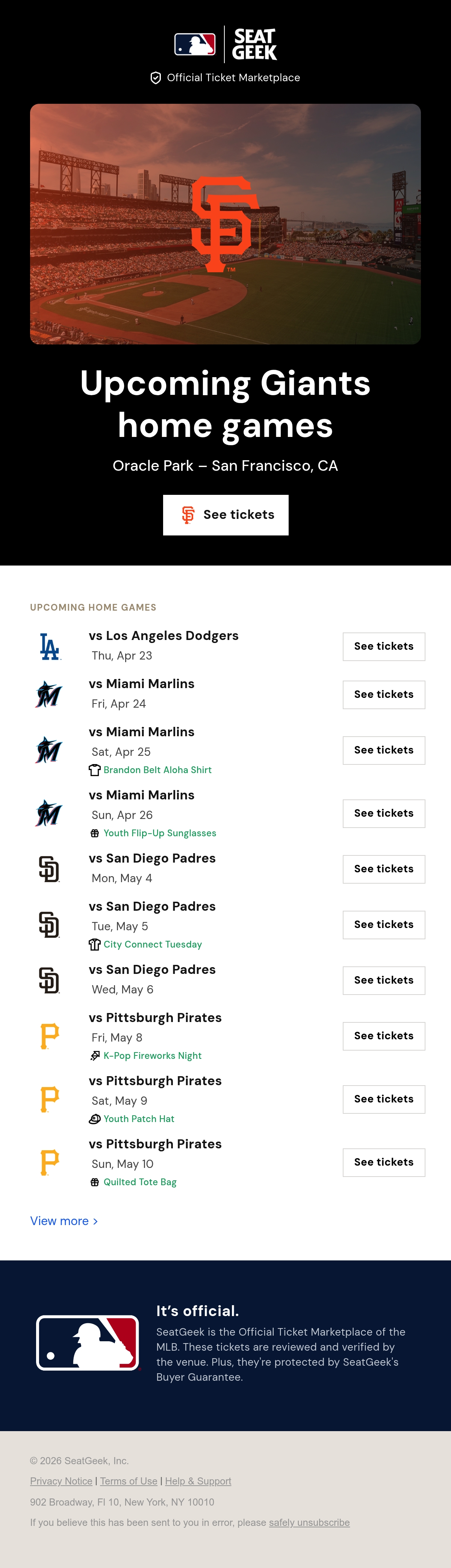See tickets for the Pirates game Sun, May 10
The width and height of the screenshot is (451, 1568).
click(384, 1163)
